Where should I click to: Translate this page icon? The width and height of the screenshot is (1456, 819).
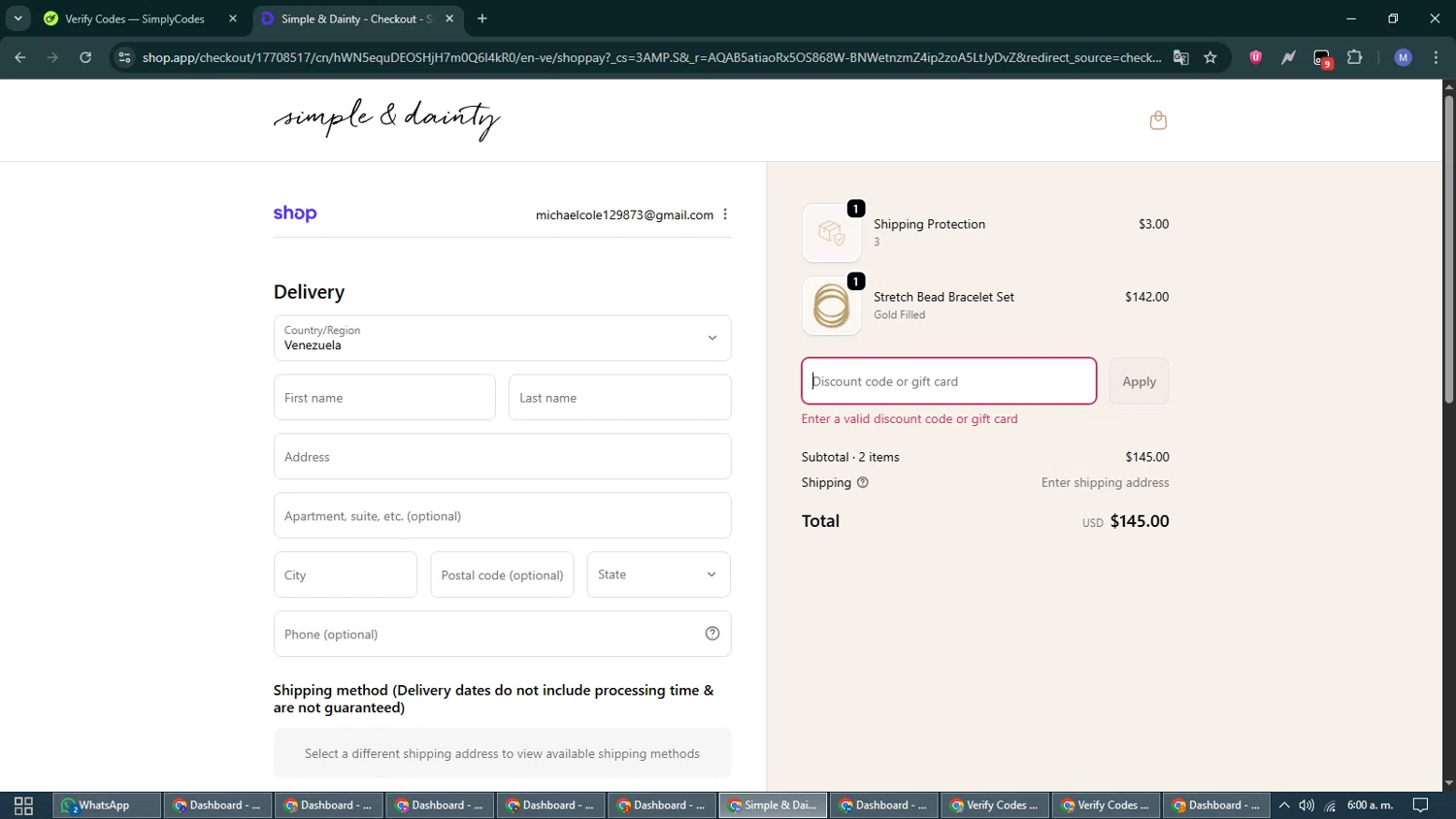(1181, 57)
